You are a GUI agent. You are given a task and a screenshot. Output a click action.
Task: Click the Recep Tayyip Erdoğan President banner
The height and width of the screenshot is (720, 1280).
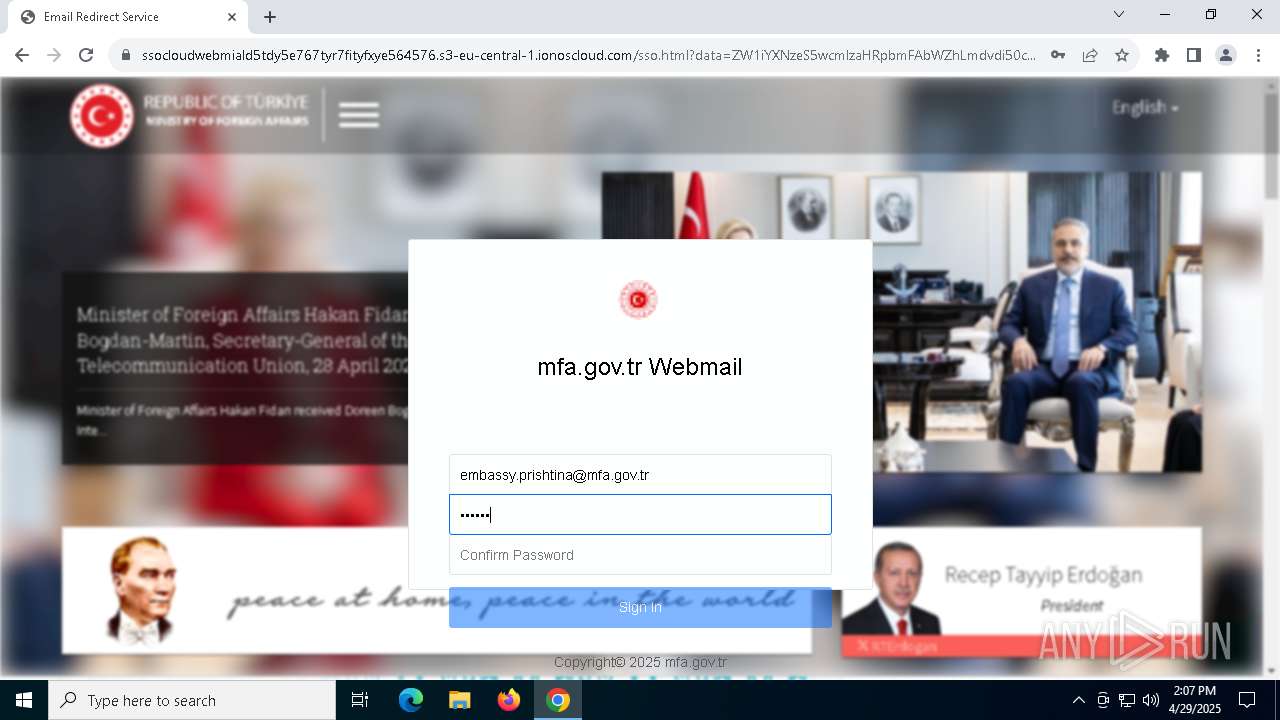(x=1021, y=591)
